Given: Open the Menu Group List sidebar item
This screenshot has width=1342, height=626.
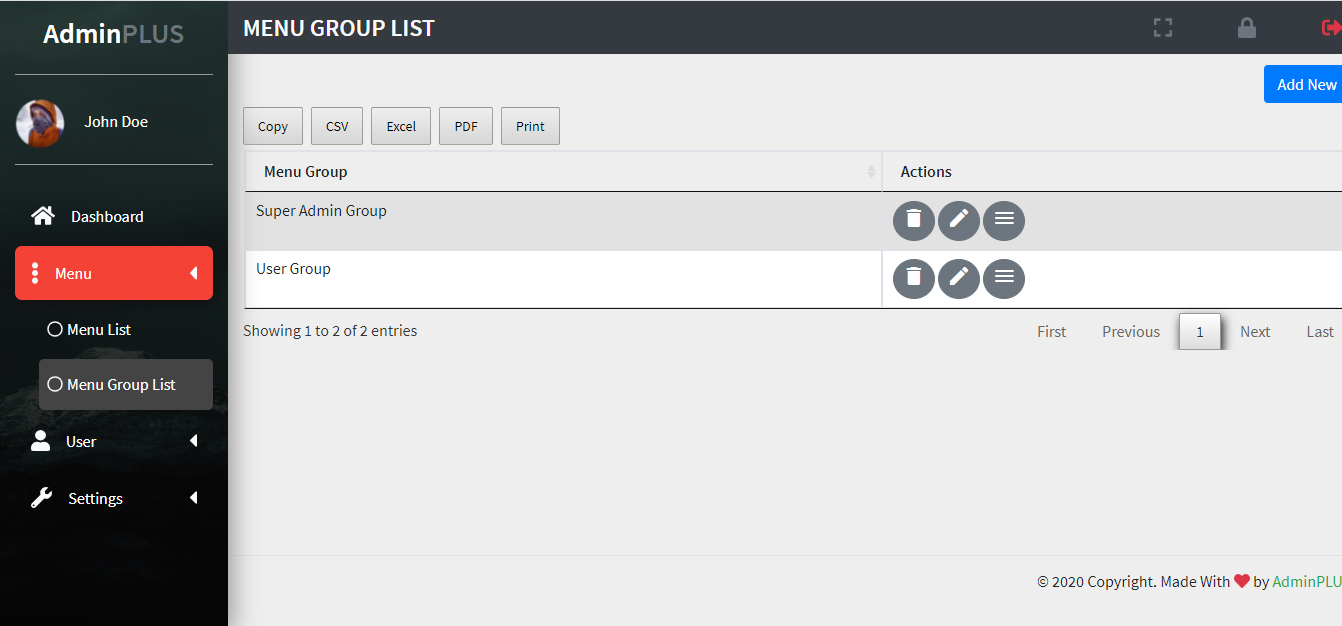Looking at the screenshot, I should 118,383.
